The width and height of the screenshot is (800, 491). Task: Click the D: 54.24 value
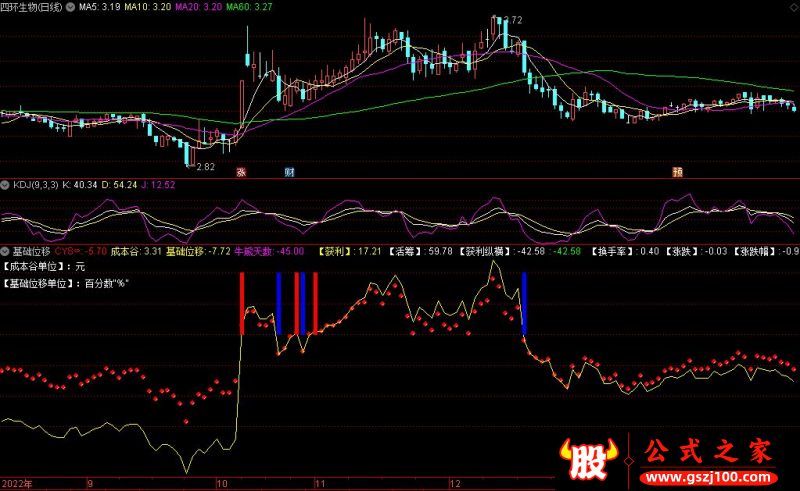click(119, 185)
